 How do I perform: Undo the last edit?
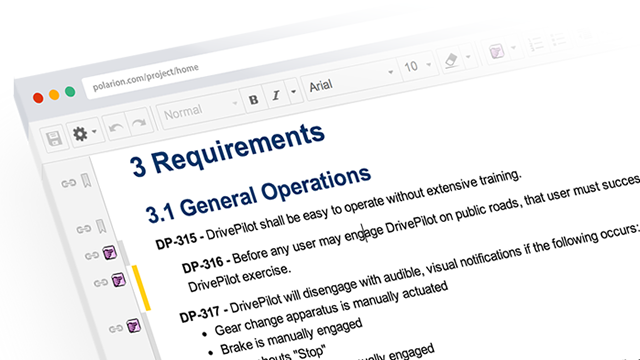(116, 128)
